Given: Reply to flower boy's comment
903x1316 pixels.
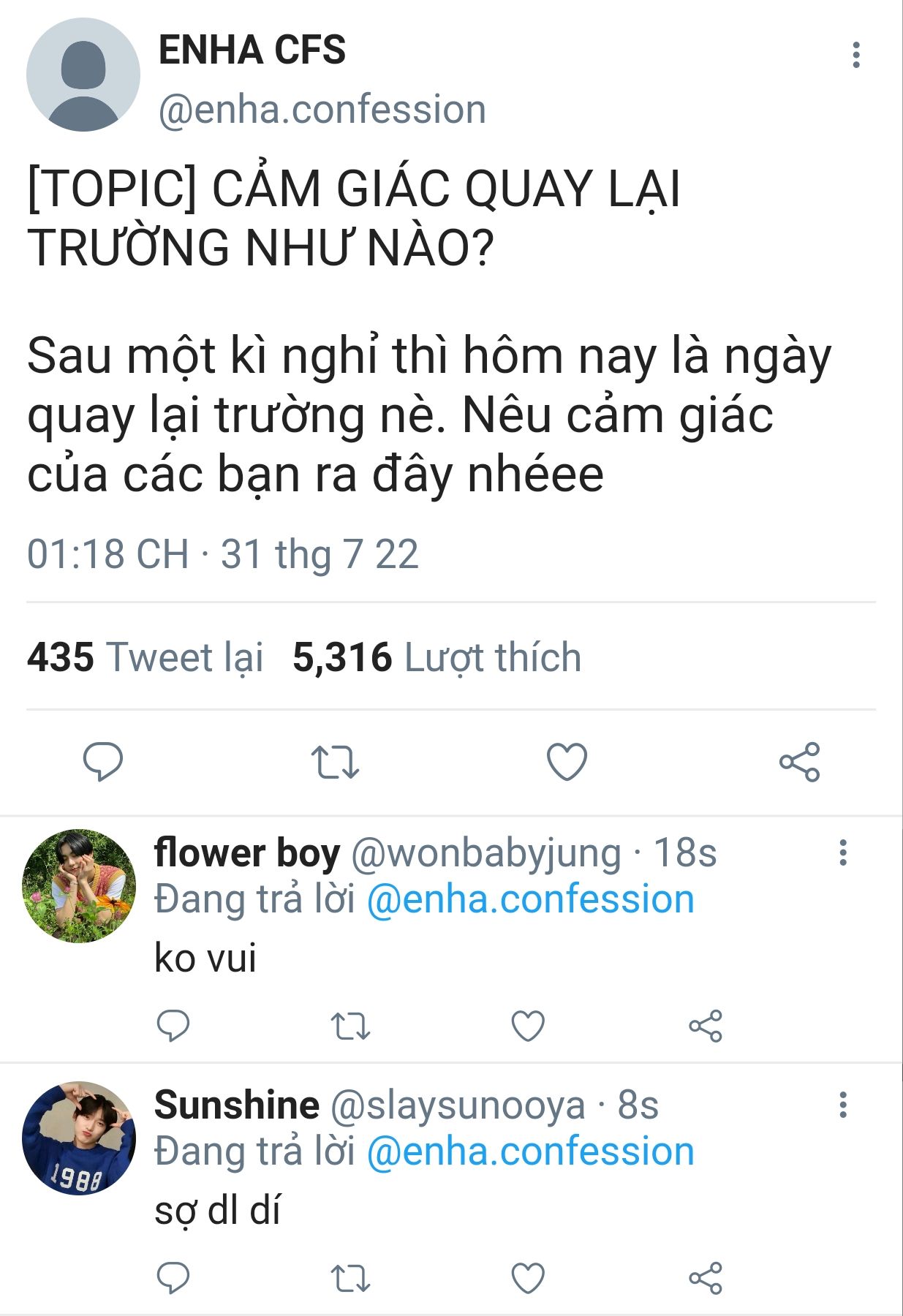Looking at the screenshot, I should pyautogui.click(x=173, y=1026).
